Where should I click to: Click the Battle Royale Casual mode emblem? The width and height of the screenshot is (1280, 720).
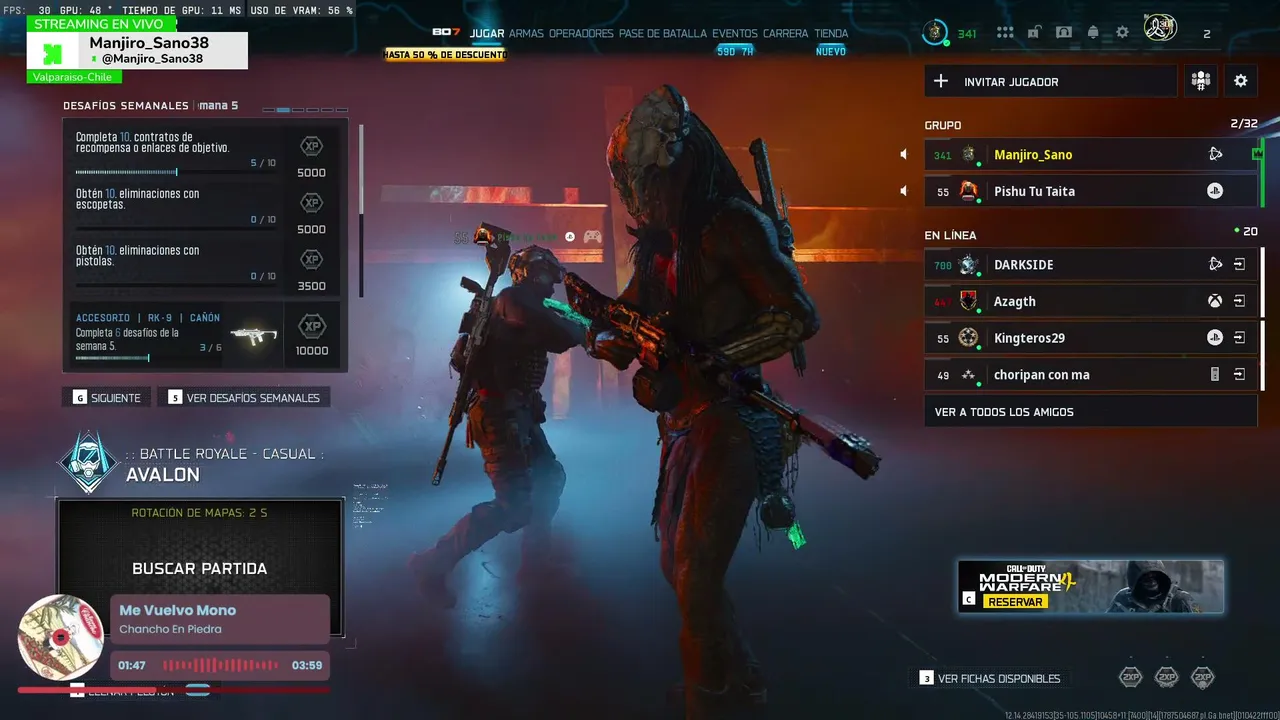coord(89,463)
